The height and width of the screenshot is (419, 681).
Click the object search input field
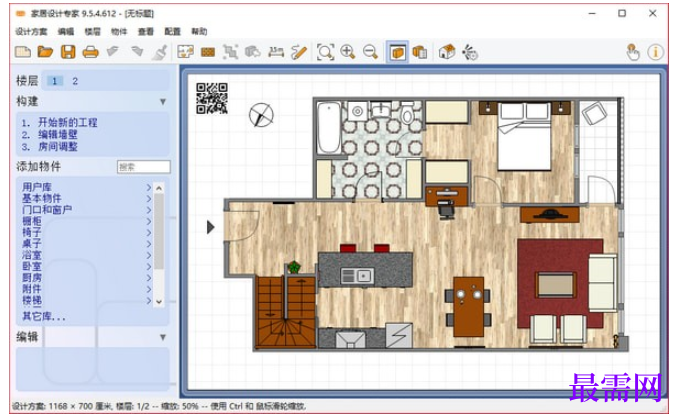(144, 167)
